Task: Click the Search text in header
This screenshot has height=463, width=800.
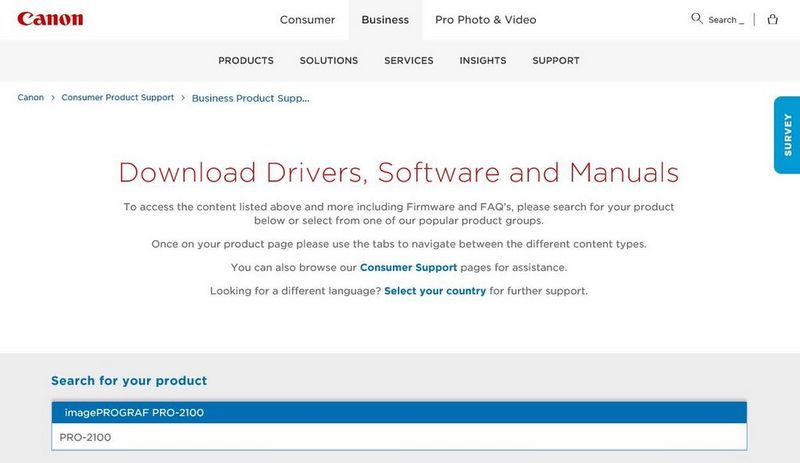Action: click(722, 20)
